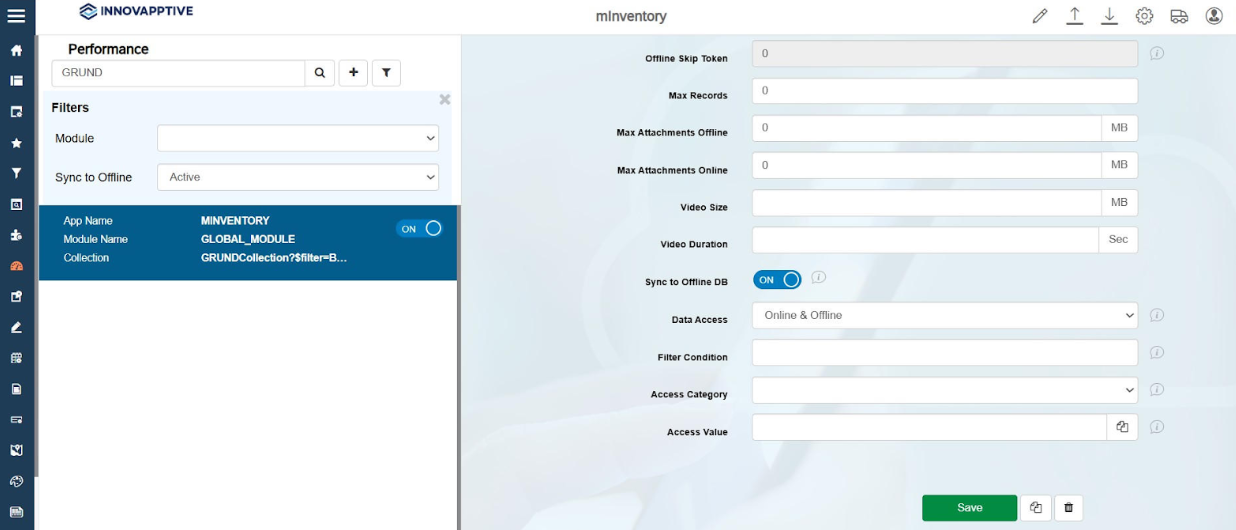Image resolution: width=1236 pixels, height=530 pixels.
Task: Toggle the MINVENTORY collection ON switch
Action: coord(420,229)
